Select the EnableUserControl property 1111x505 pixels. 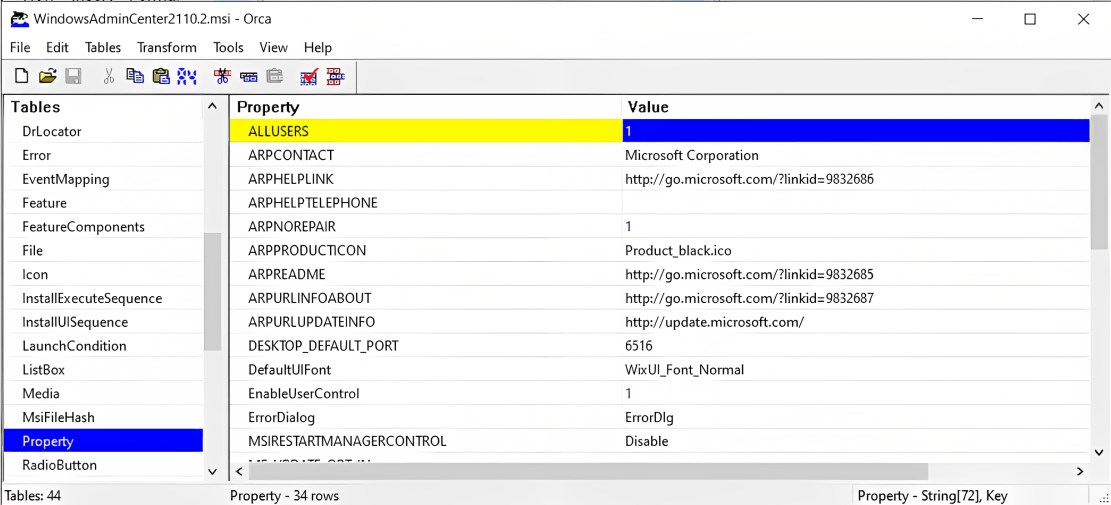click(x=426, y=394)
